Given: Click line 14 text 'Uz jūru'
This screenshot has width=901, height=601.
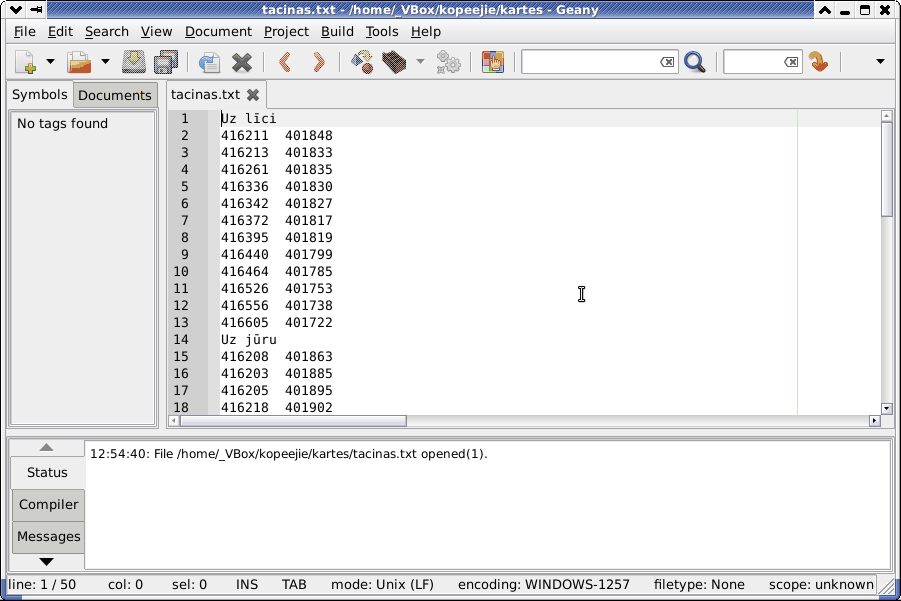Looking at the screenshot, I should (249, 340).
